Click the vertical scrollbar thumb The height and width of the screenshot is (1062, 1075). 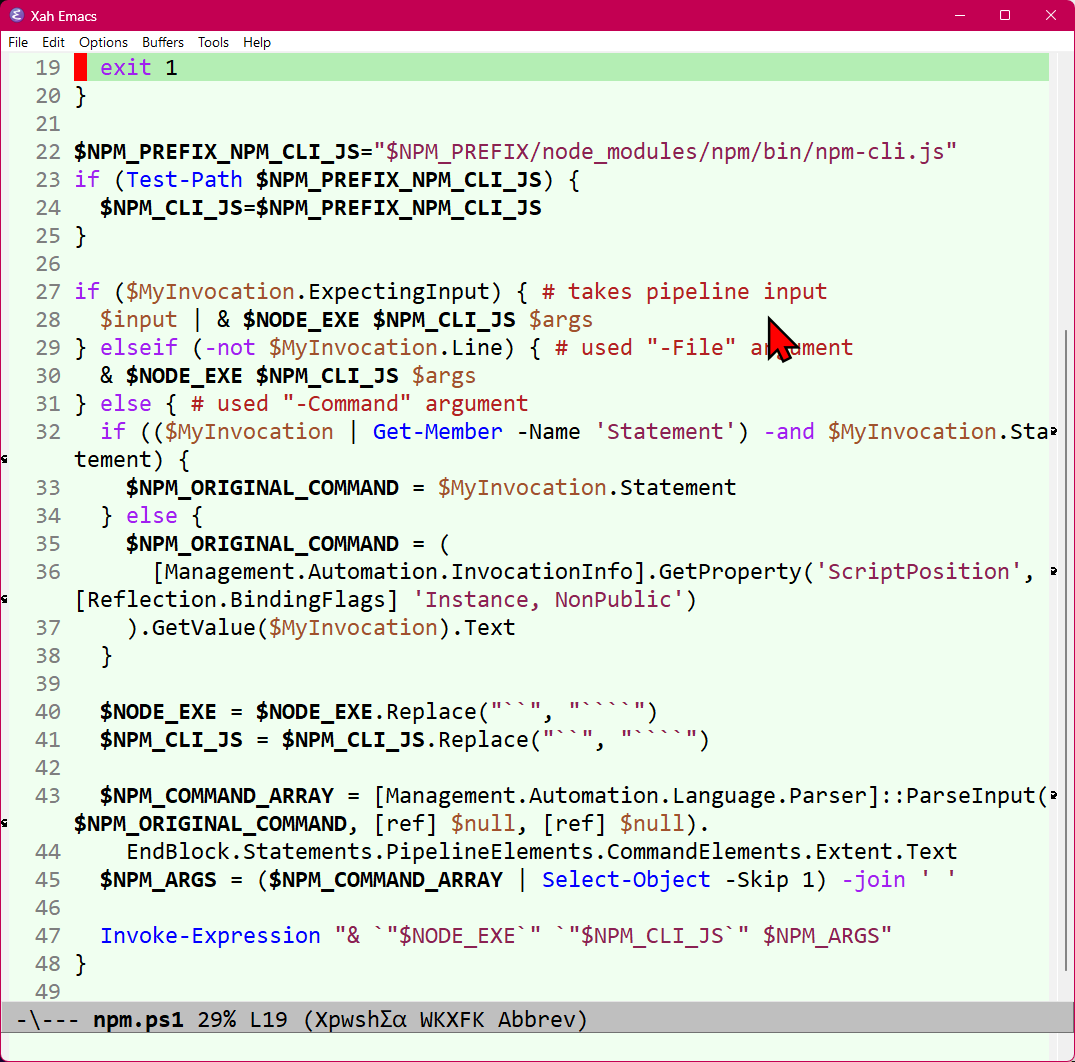(x=1065, y=650)
